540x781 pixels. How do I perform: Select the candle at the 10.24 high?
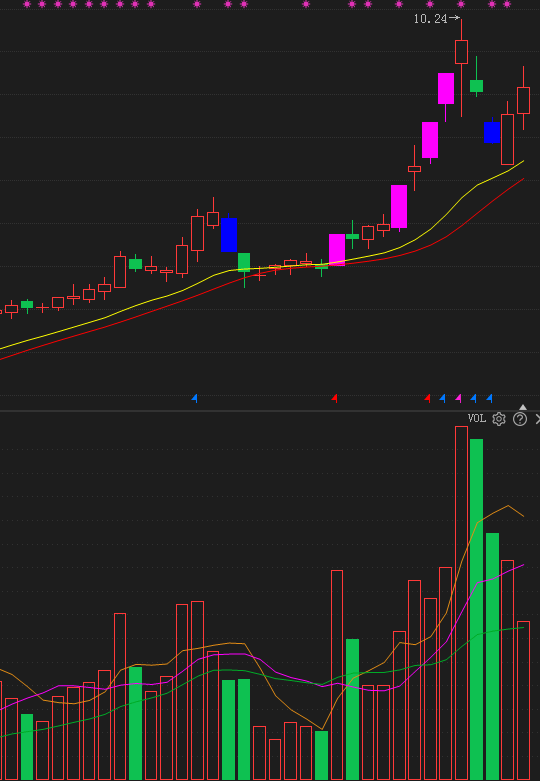[461, 52]
